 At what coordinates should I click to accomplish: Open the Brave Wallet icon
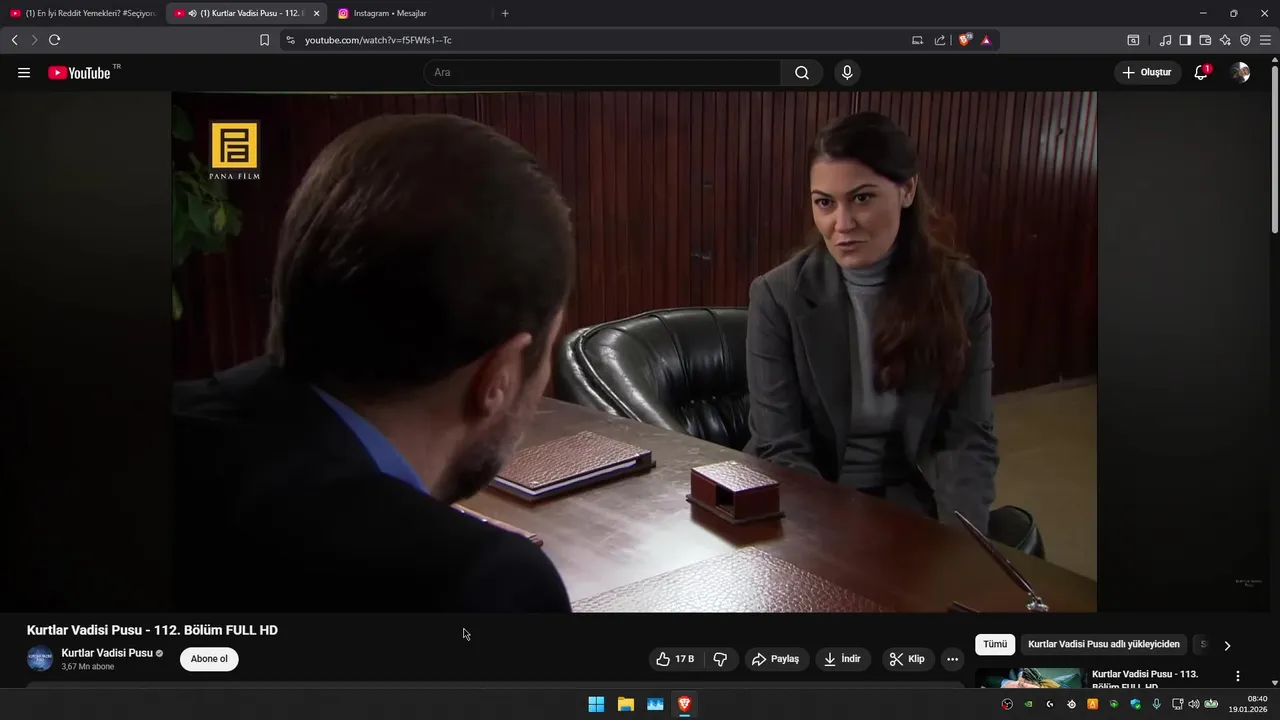pos(1205,40)
